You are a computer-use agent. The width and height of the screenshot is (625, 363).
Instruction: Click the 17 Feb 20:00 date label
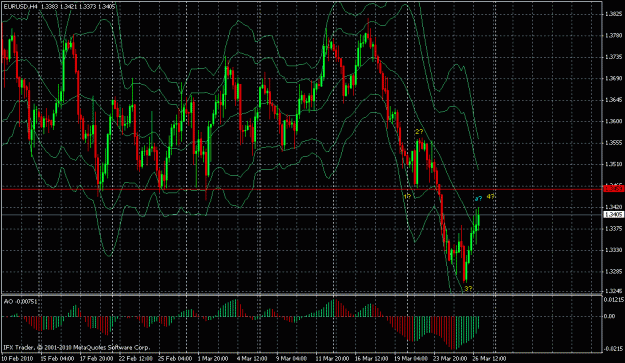[x=96, y=358]
